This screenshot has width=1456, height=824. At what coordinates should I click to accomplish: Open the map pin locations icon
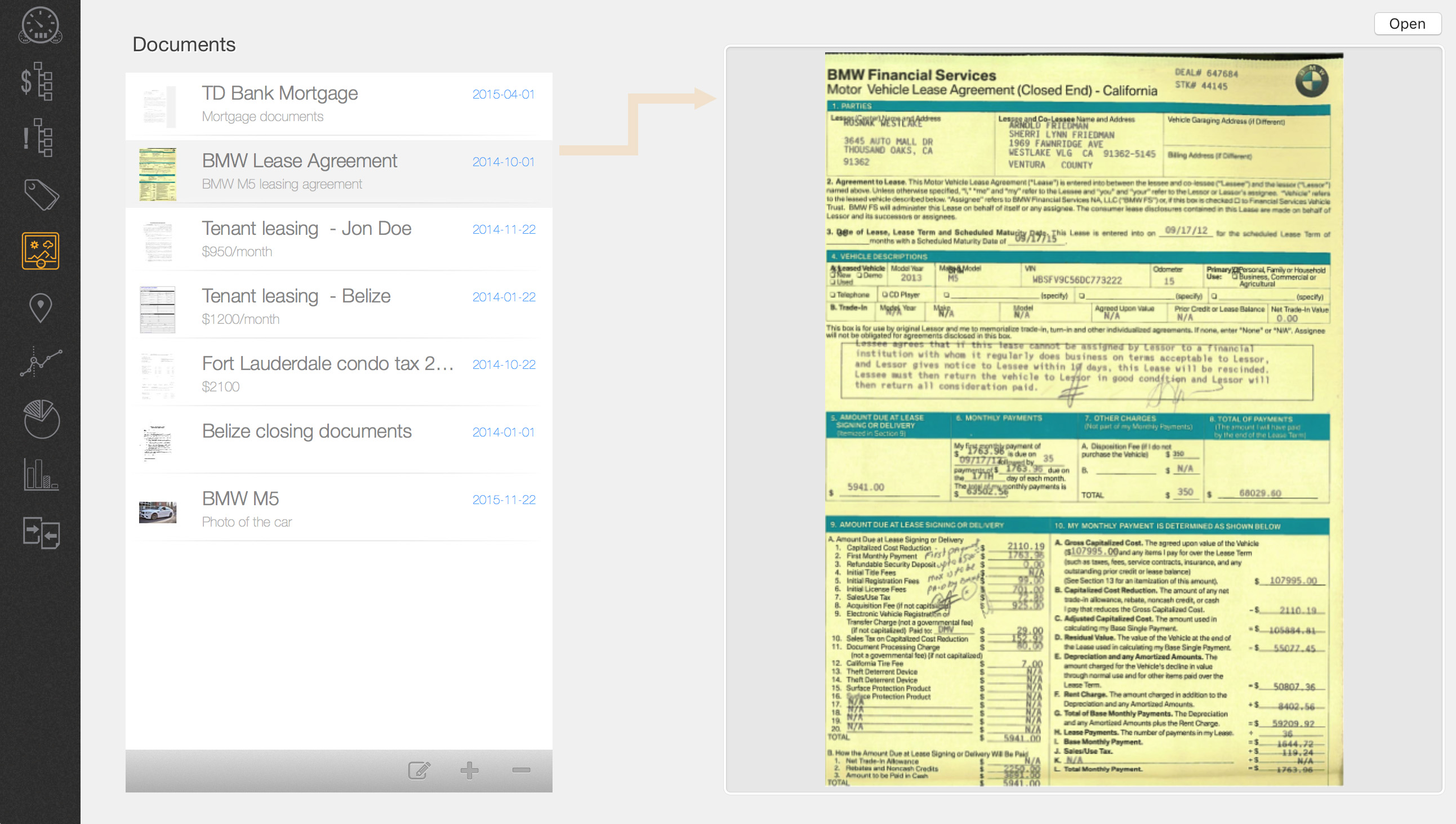click(40, 308)
